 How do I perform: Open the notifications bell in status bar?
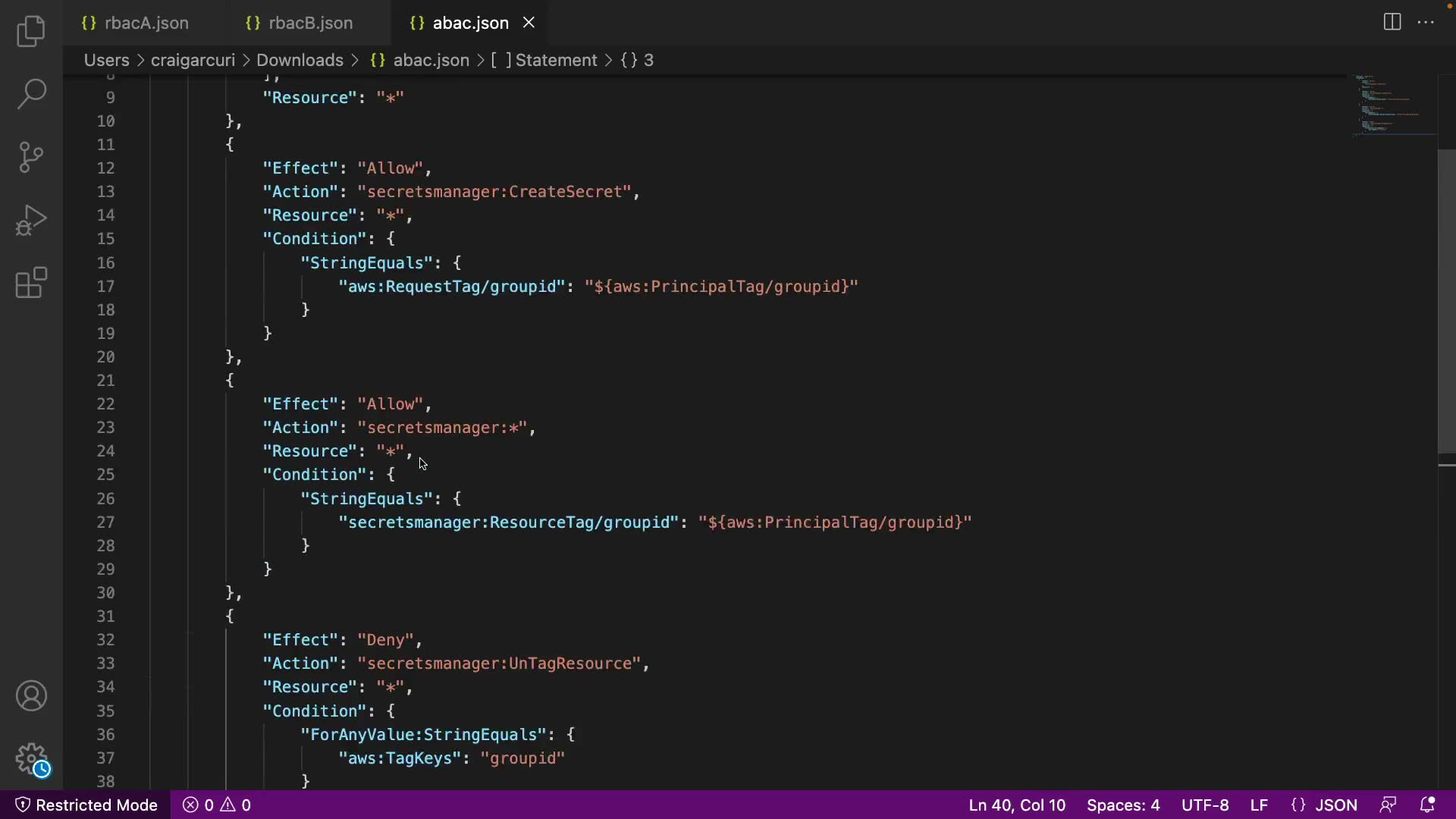[x=1427, y=805]
